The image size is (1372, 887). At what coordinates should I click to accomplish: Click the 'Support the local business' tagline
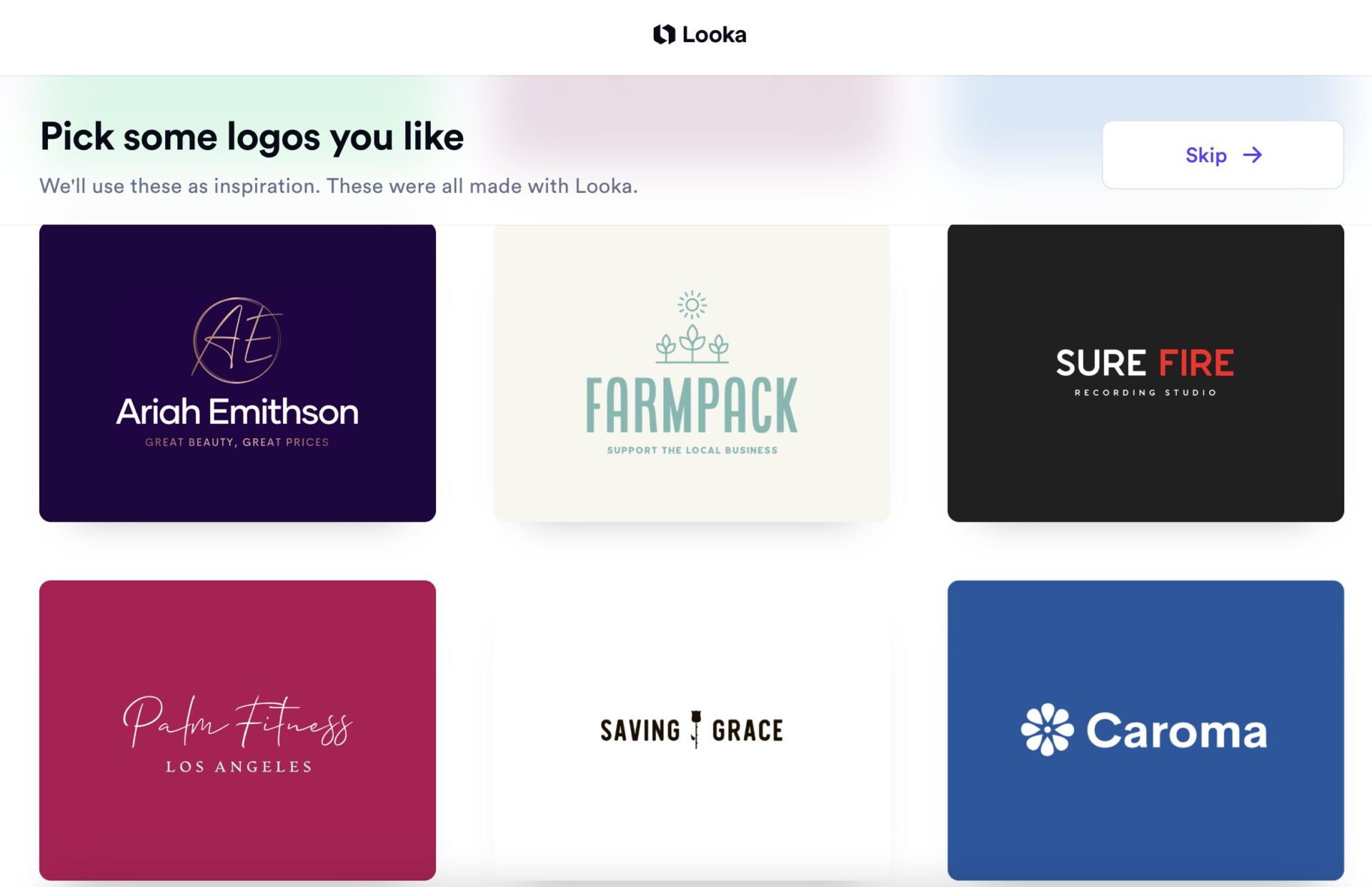(692, 450)
